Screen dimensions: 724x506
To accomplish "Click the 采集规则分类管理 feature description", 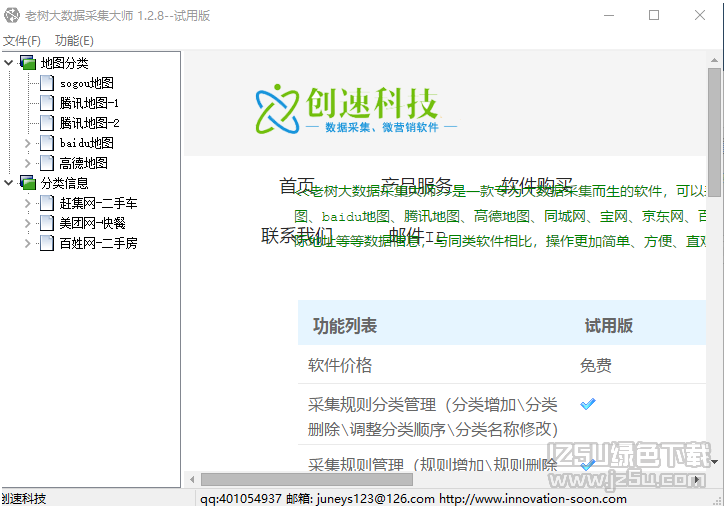I will [433, 417].
